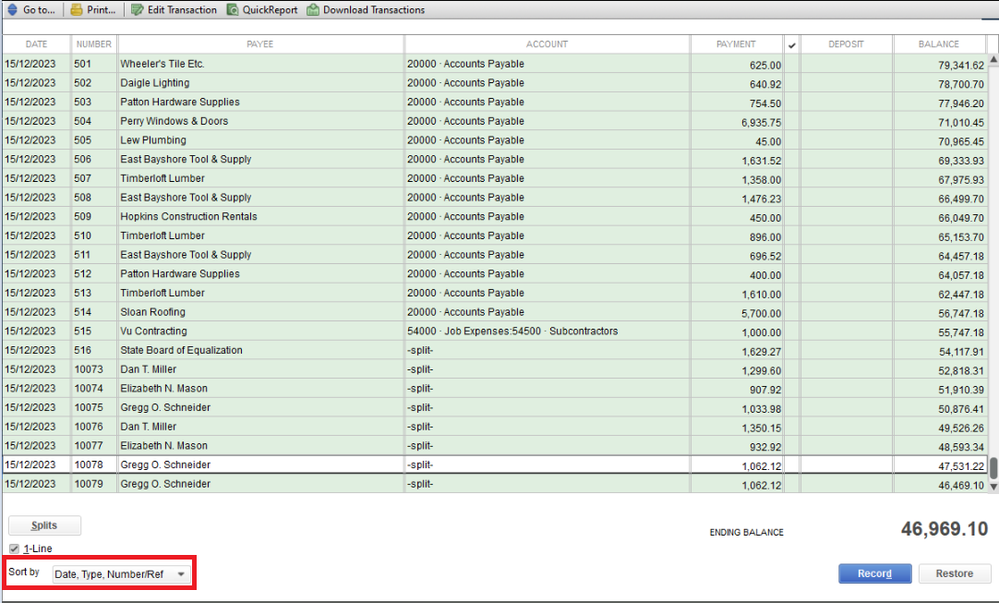Click balance value 46,469.10

[961, 486]
